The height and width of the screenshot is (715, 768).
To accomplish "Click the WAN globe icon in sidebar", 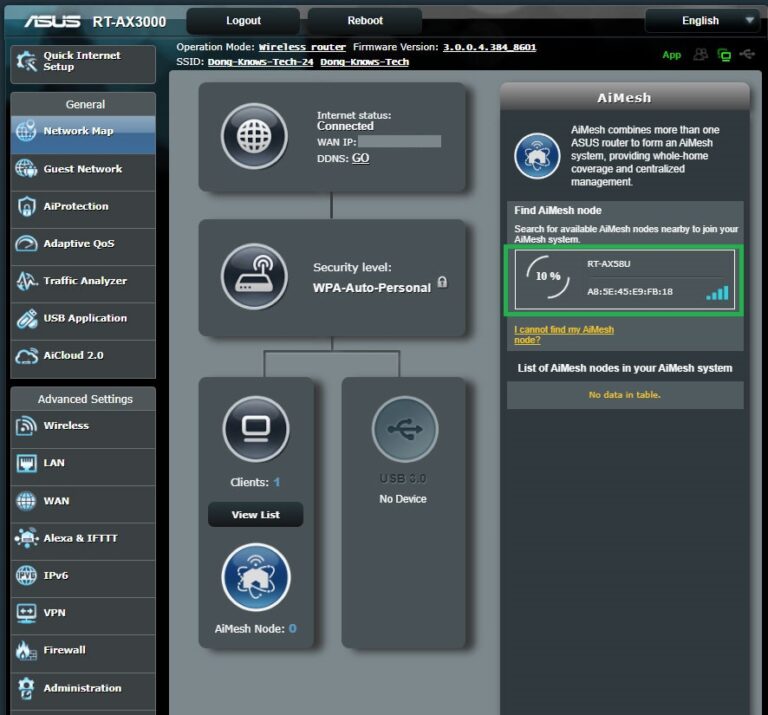I will tap(26, 500).
